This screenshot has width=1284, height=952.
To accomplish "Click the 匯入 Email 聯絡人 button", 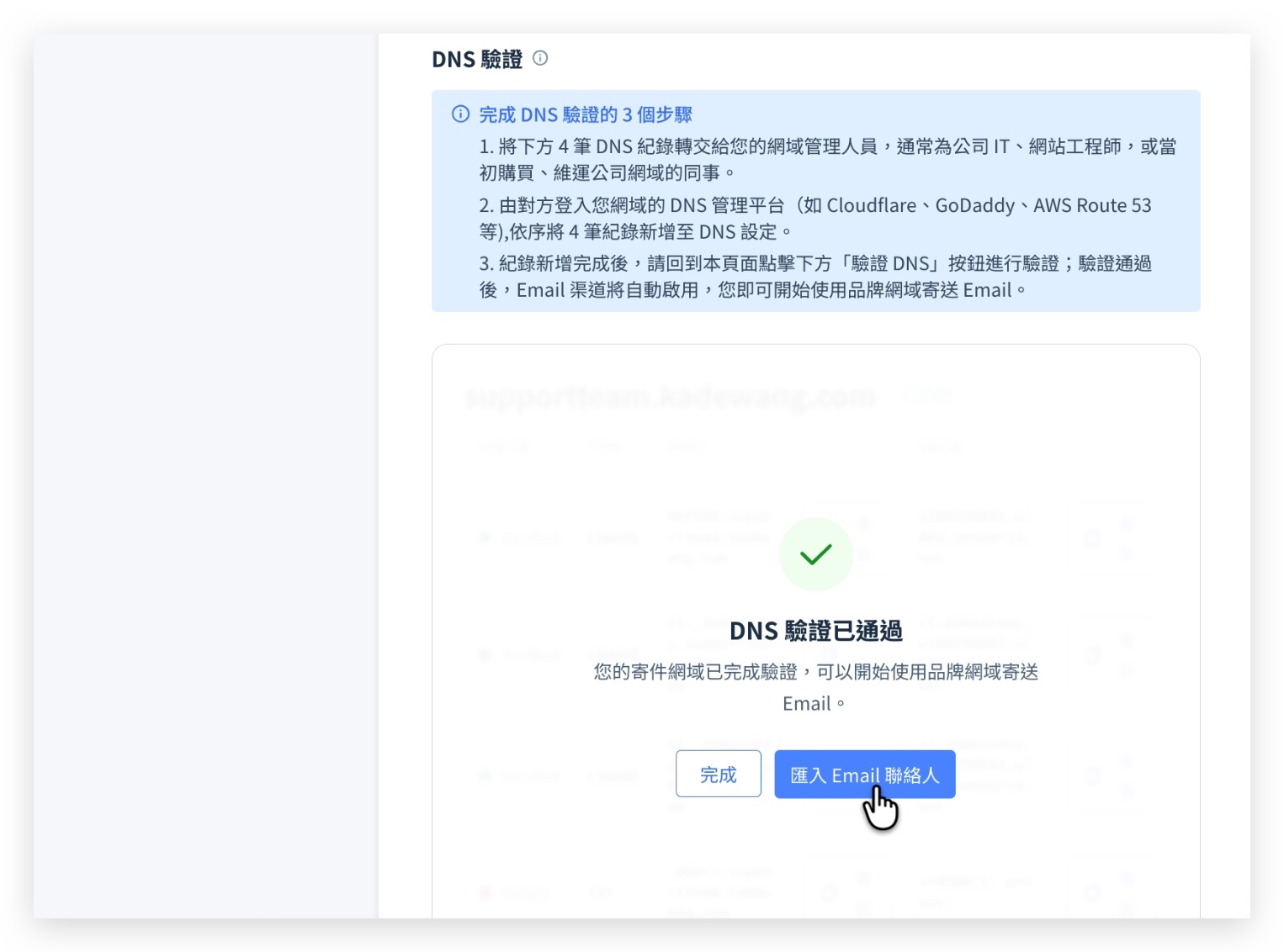I will click(864, 774).
